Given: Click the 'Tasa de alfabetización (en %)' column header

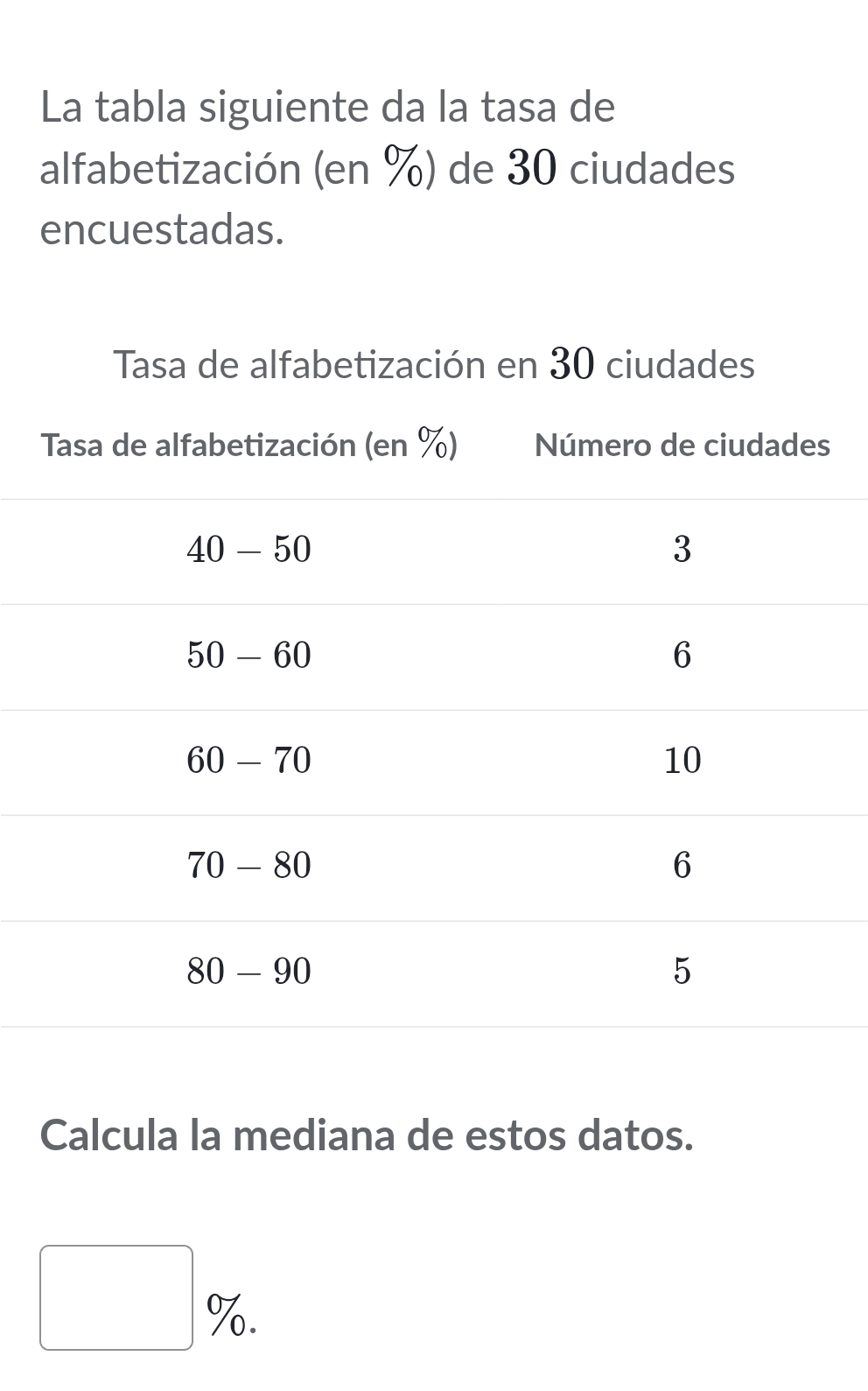Looking at the screenshot, I should click(249, 445).
